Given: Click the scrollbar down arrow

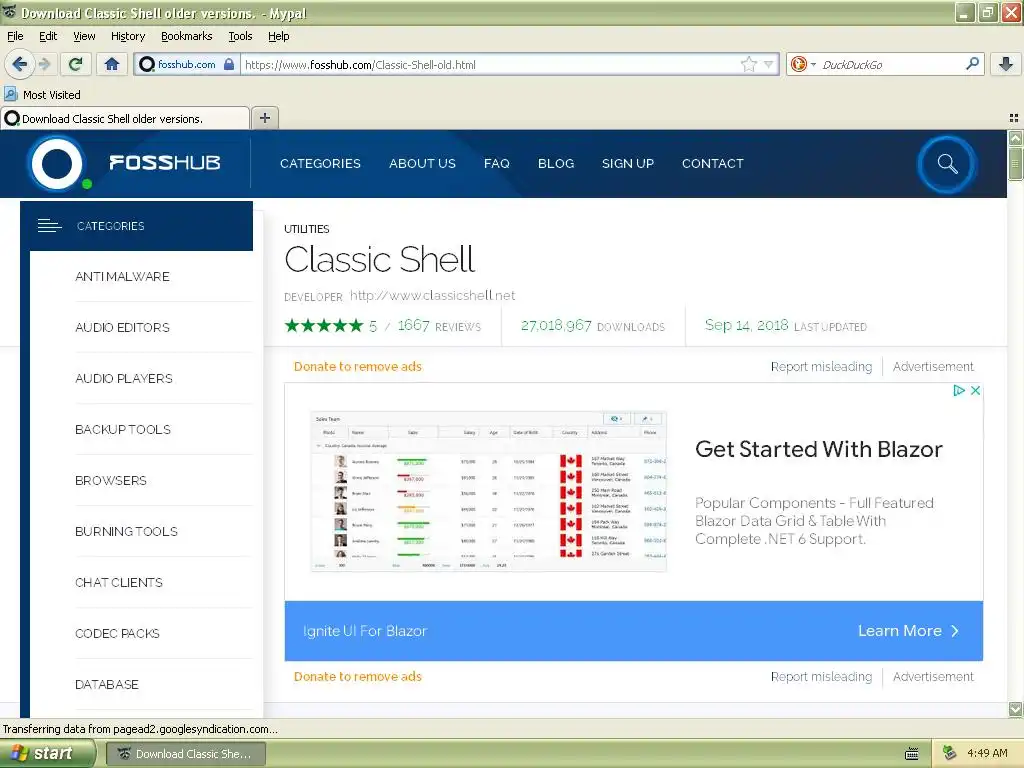Looking at the screenshot, I should coord(1015,709).
